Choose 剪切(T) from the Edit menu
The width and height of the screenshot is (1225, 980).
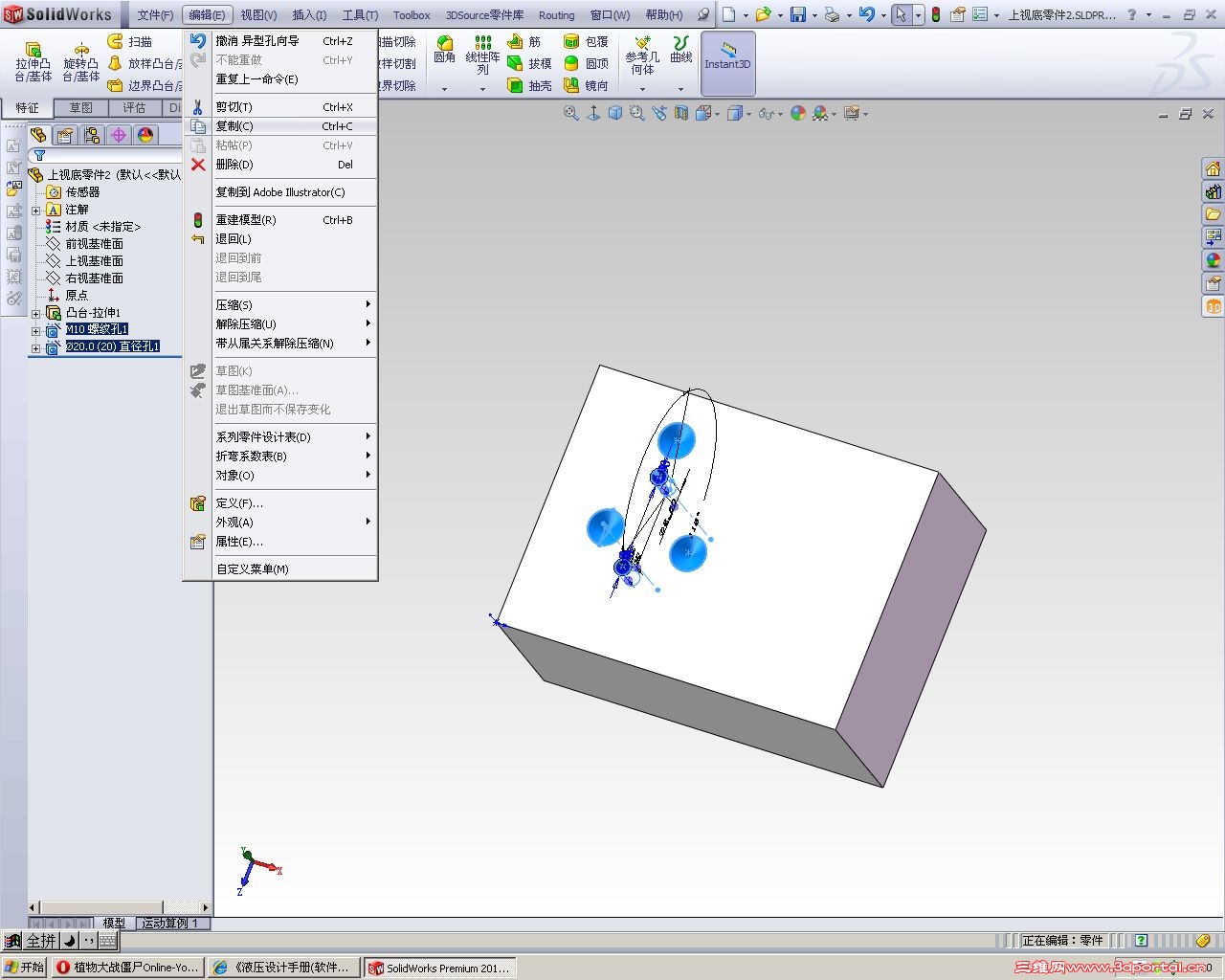coord(281,107)
